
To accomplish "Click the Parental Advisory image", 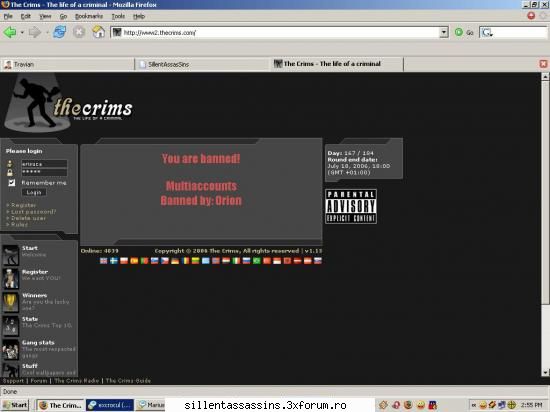I will 351,206.
